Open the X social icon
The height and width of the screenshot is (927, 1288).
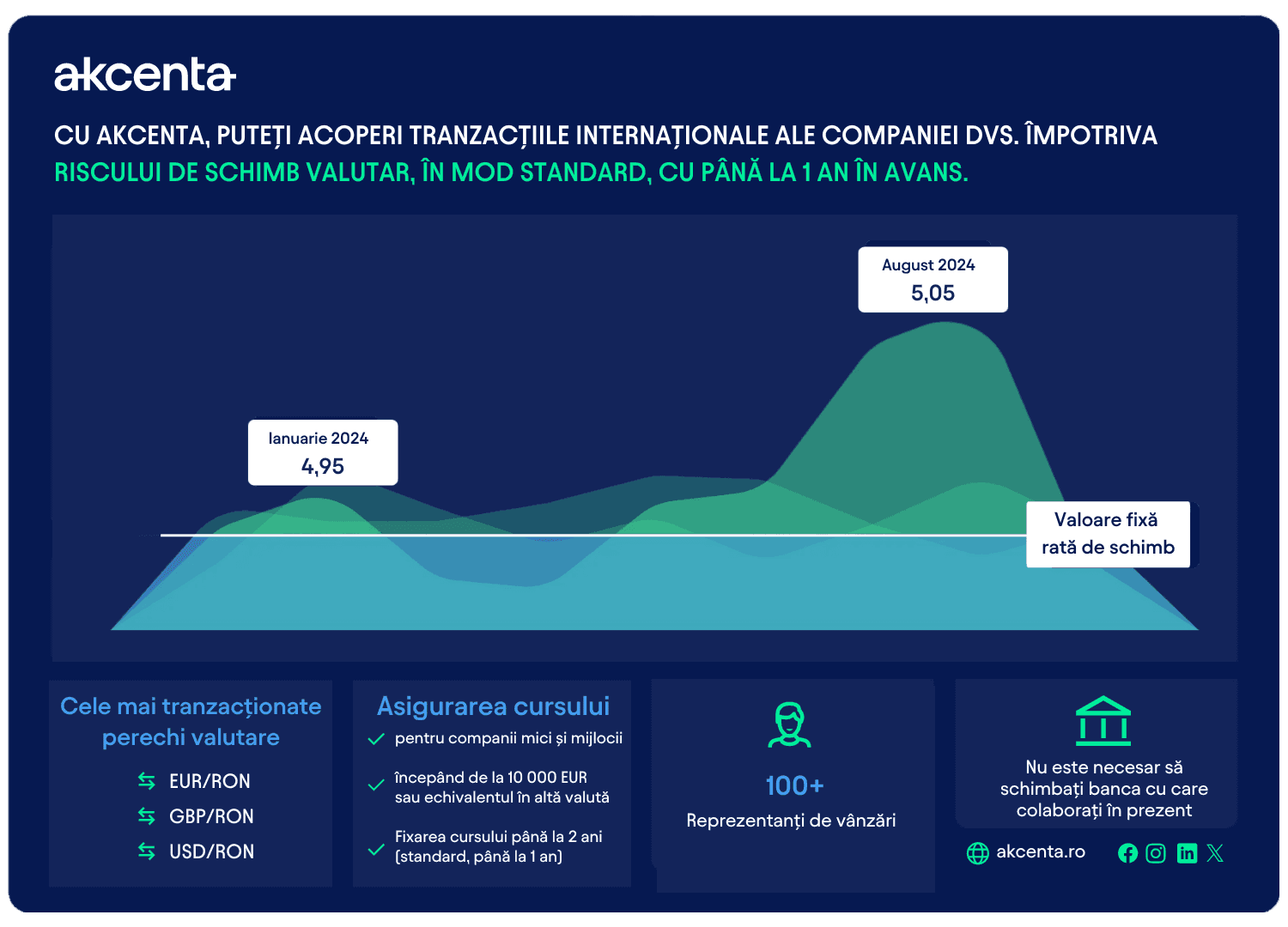[1215, 853]
